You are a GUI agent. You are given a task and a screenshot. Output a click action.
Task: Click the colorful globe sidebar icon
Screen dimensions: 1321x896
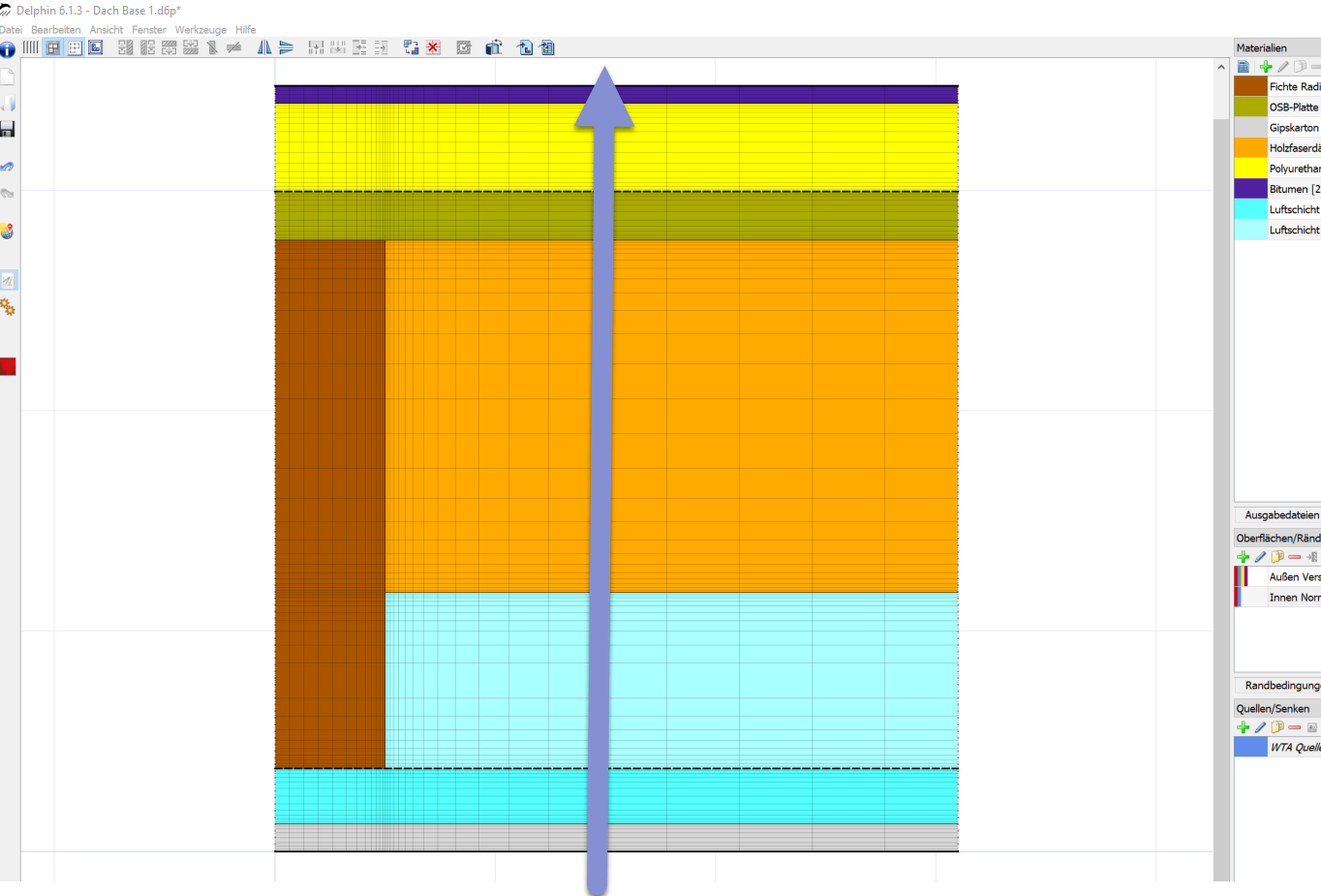tap(8, 232)
